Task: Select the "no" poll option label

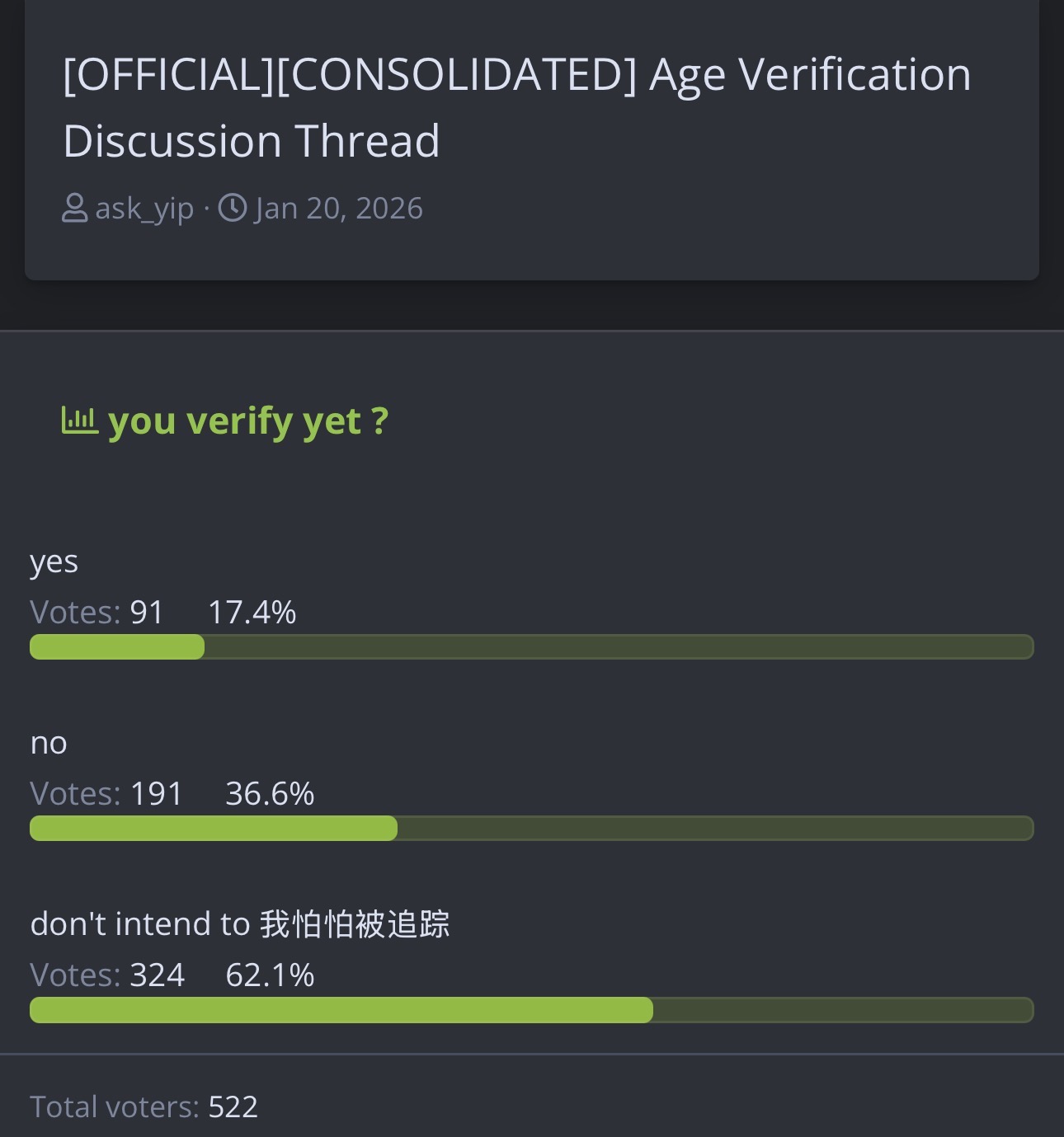Action: (x=49, y=744)
